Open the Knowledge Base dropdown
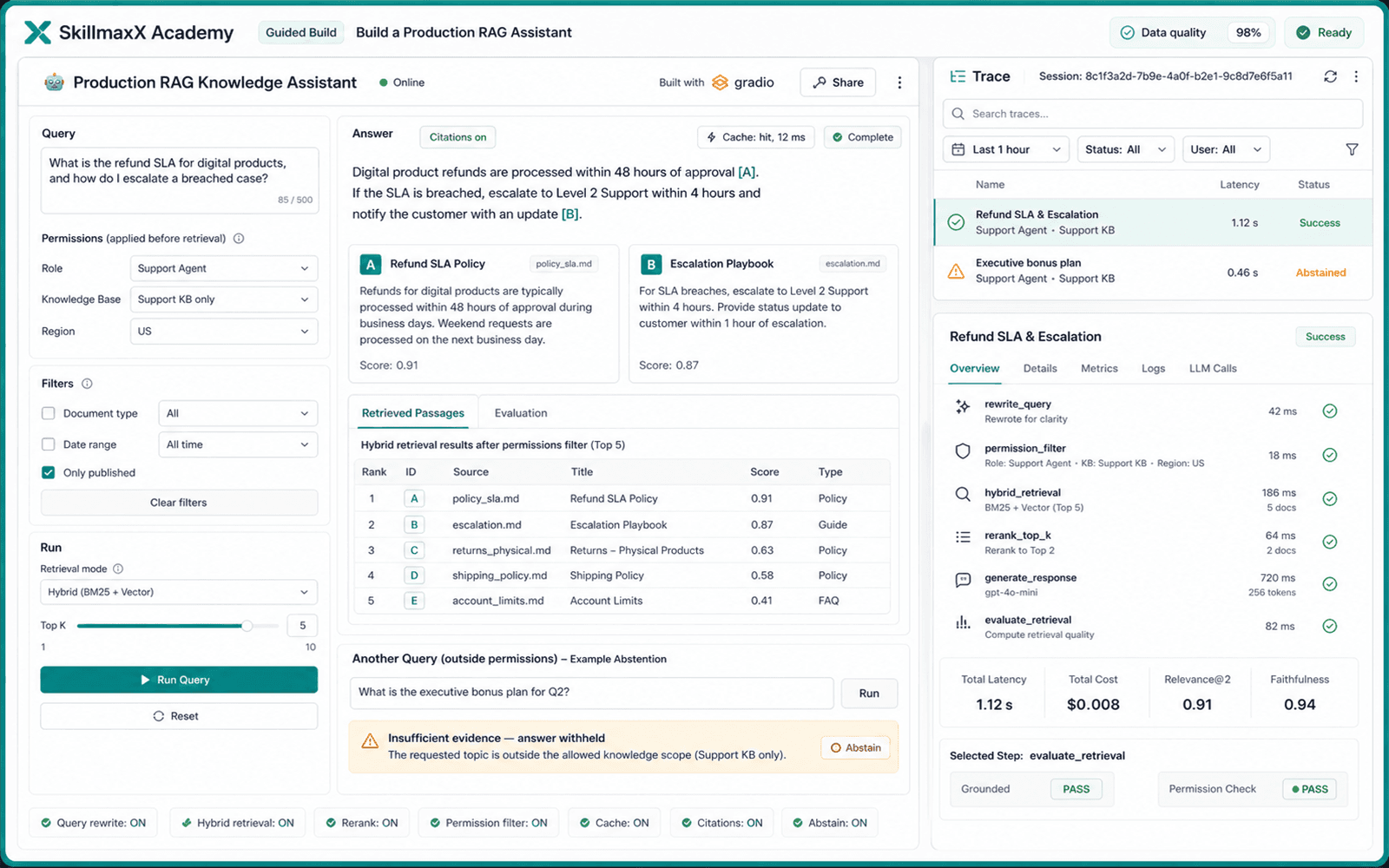Viewport: 1389px width, 868px height. click(224, 299)
